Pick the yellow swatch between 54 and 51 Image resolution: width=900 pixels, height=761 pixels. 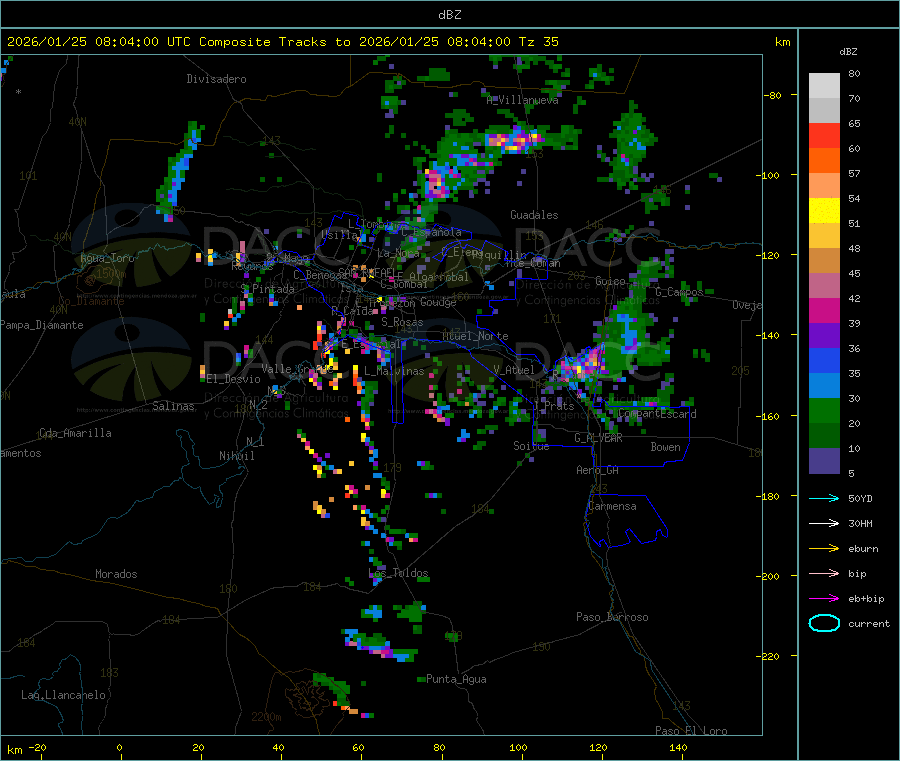point(824,211)
